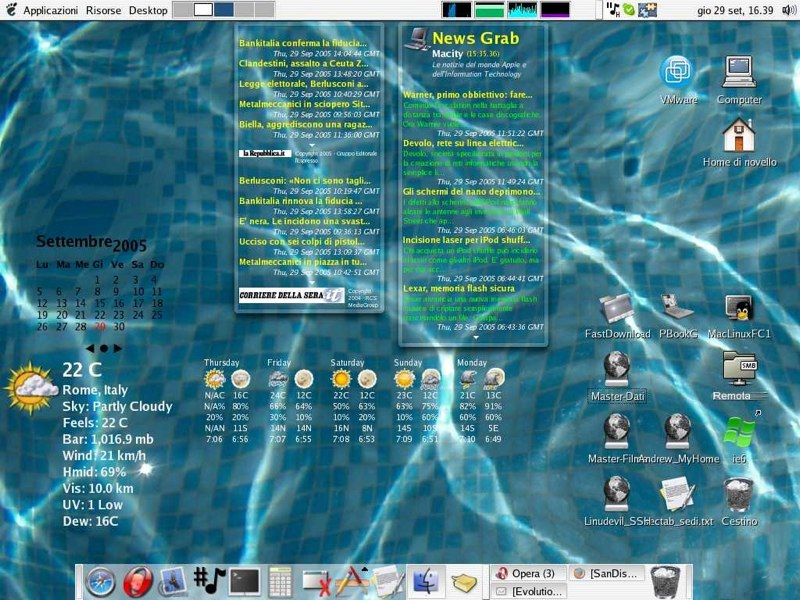The width and height of the screenshot is (800, 600).
Task: Open the Applicazioni menu
Action: [x=51, y=10]
